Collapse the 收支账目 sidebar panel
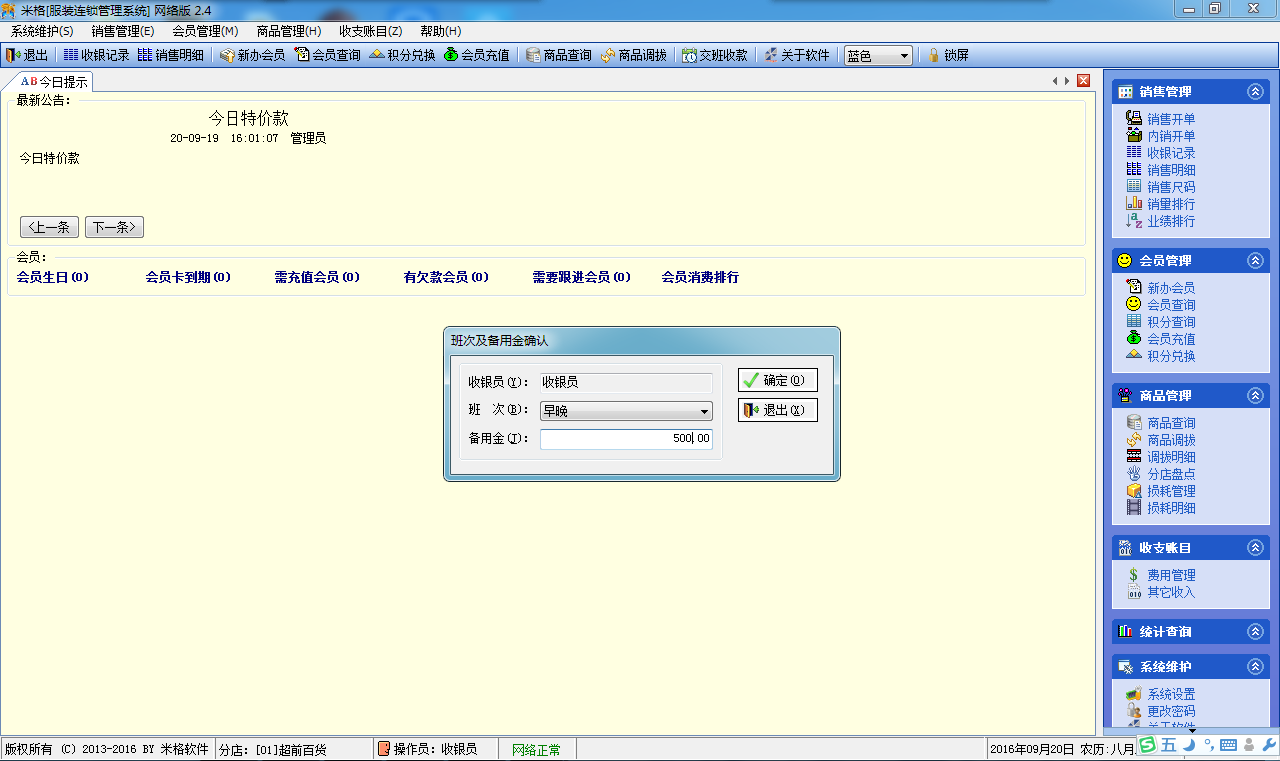Screen dimensions: 1280x761 tap(1255, 548)
